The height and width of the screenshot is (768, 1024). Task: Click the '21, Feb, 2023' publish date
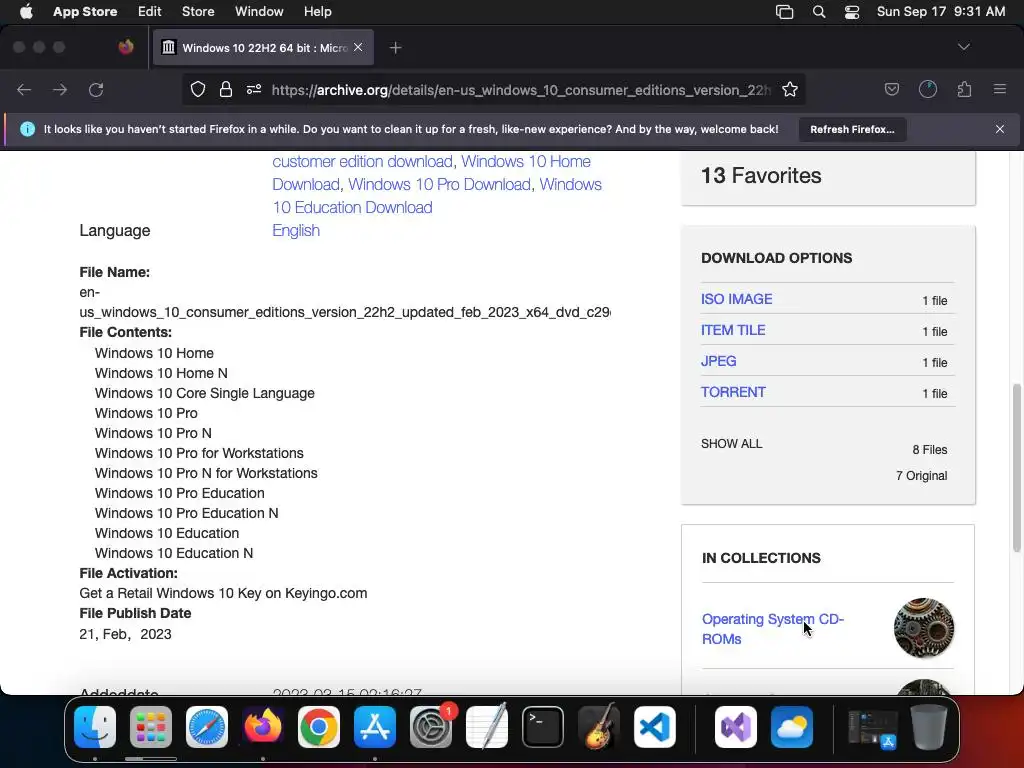(125, 634)
